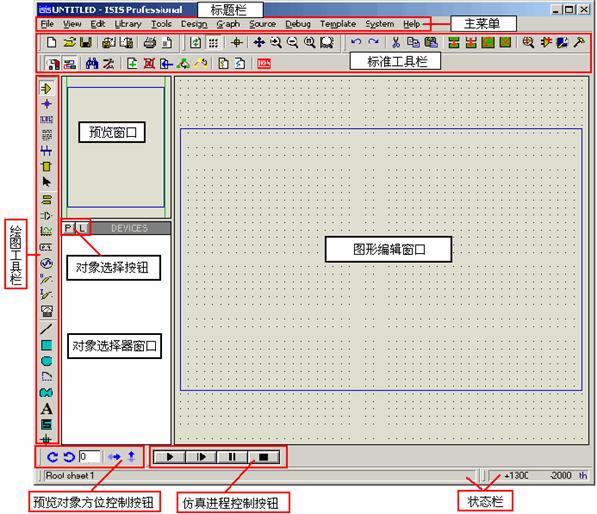Click the Cut scissors icon

396,42
